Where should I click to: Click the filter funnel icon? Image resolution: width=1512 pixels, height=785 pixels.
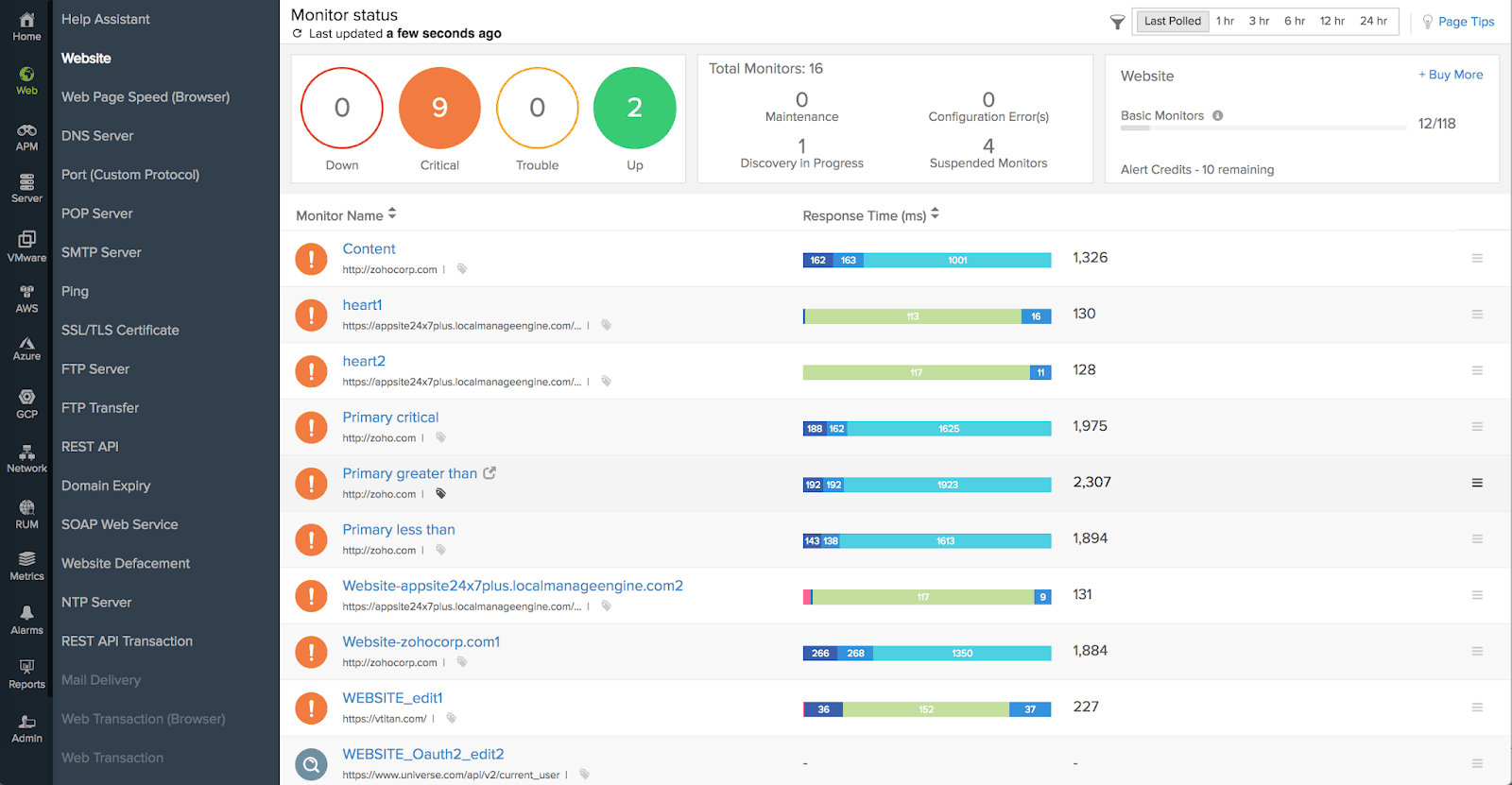[1117, 22]
